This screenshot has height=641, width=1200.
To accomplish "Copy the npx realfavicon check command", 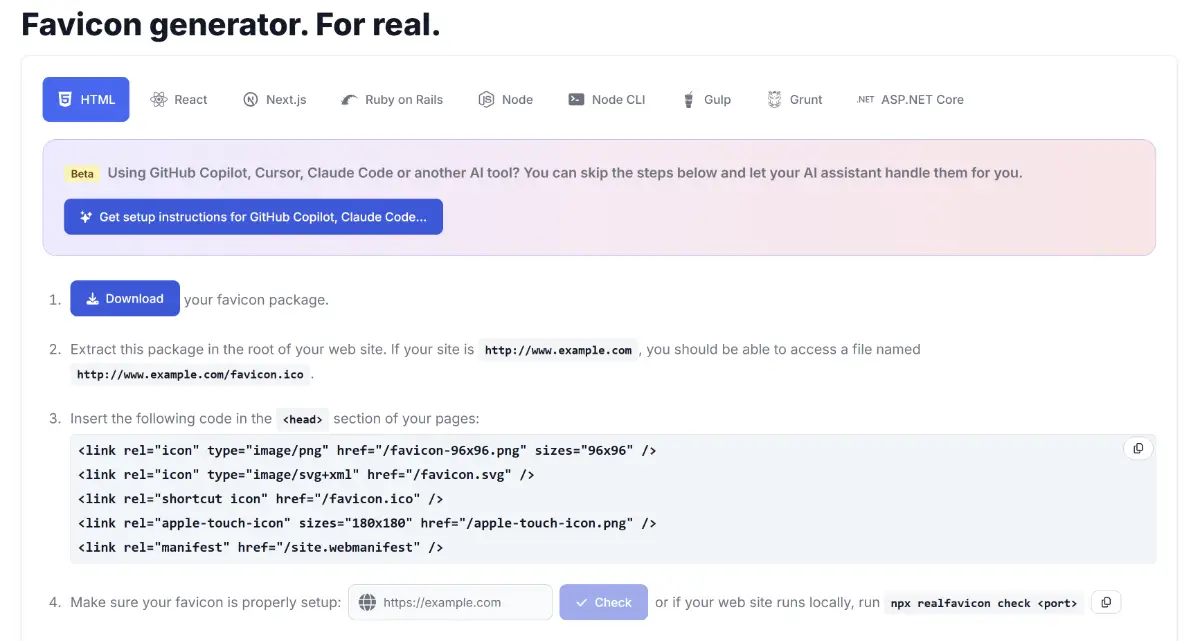I will pos(1106,602).
